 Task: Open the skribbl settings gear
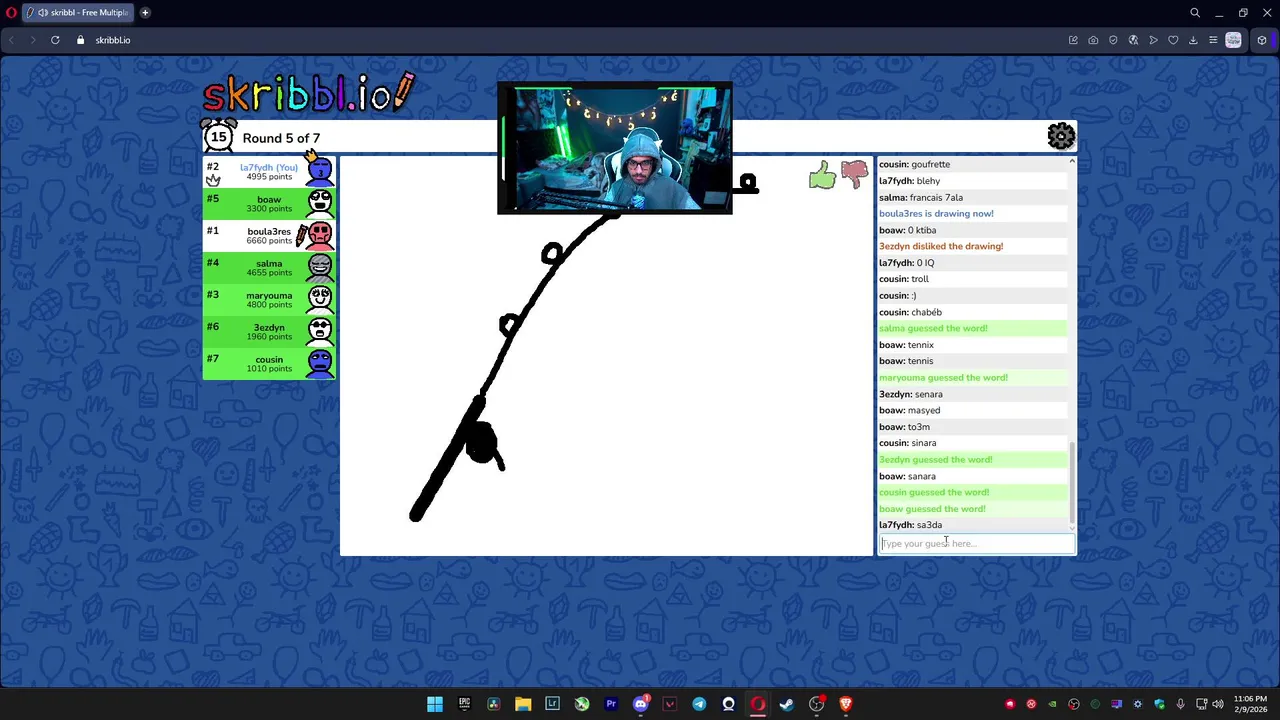(1061, 136)
